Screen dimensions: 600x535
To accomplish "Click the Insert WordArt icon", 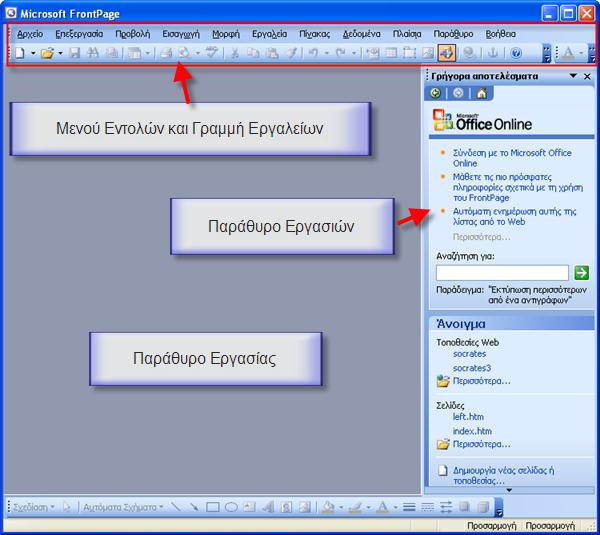I will point(268,507).
